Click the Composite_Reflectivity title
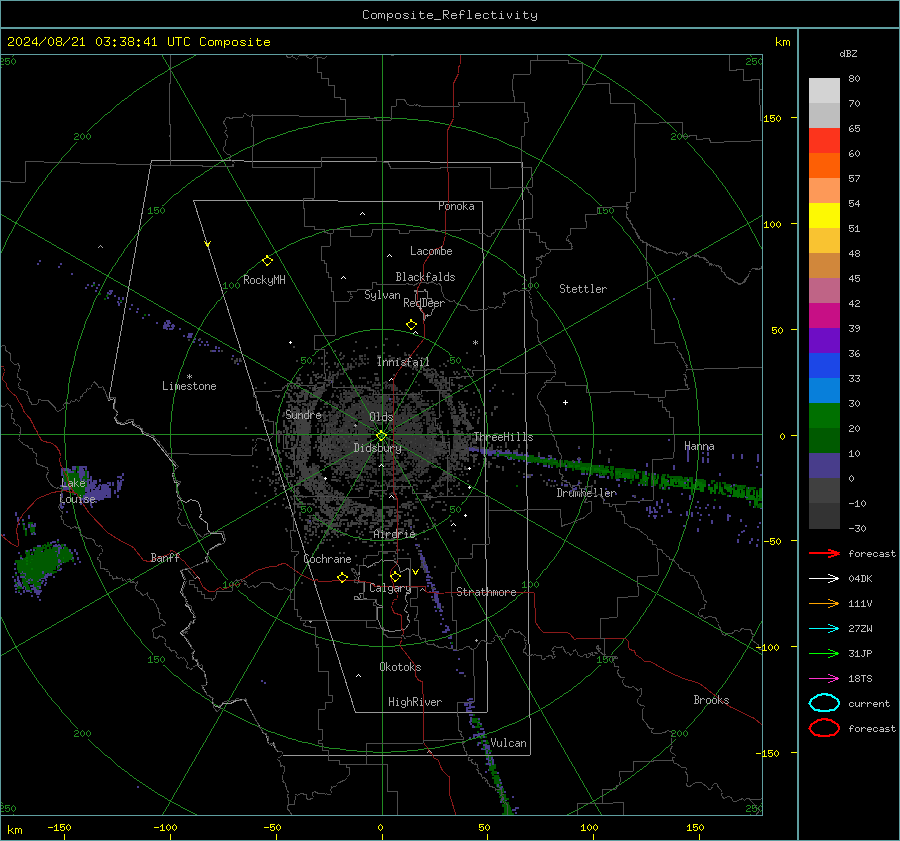This screenshot has height=841, width=900. 450,15
